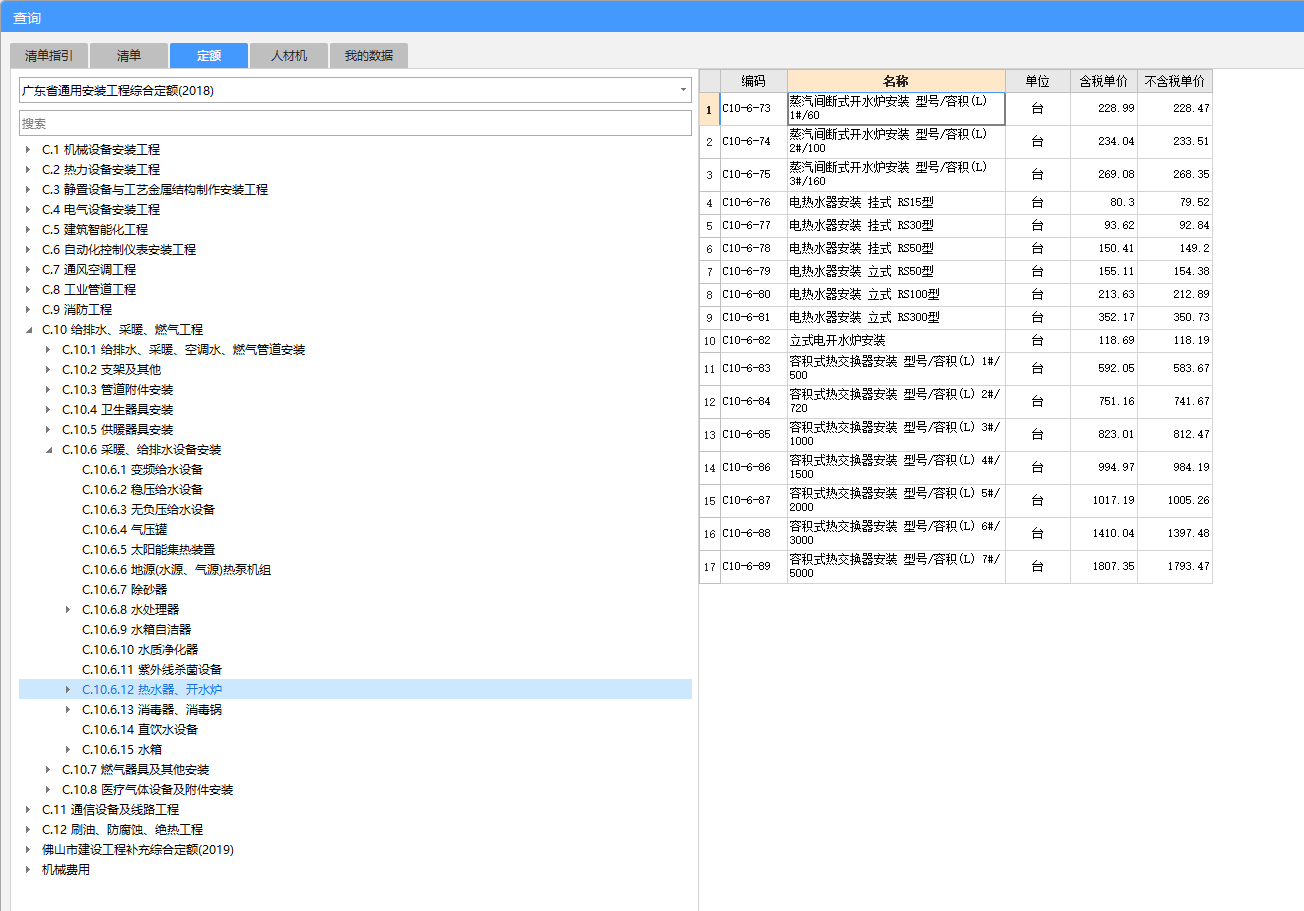The width and height of the screenshot is (1304, 911).
Task: Select row code C10-6-76
Action: pos(753,203)
